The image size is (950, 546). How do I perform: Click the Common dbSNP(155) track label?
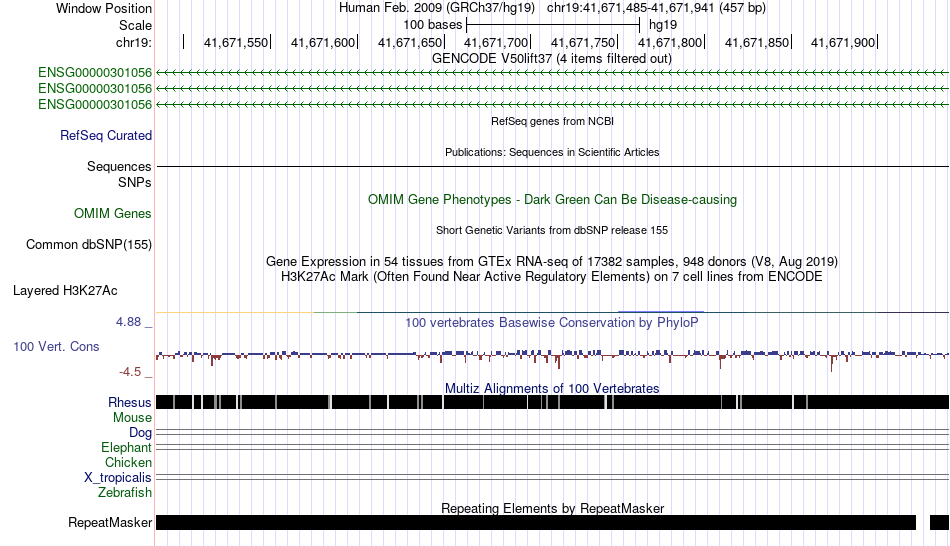[88, 245]
